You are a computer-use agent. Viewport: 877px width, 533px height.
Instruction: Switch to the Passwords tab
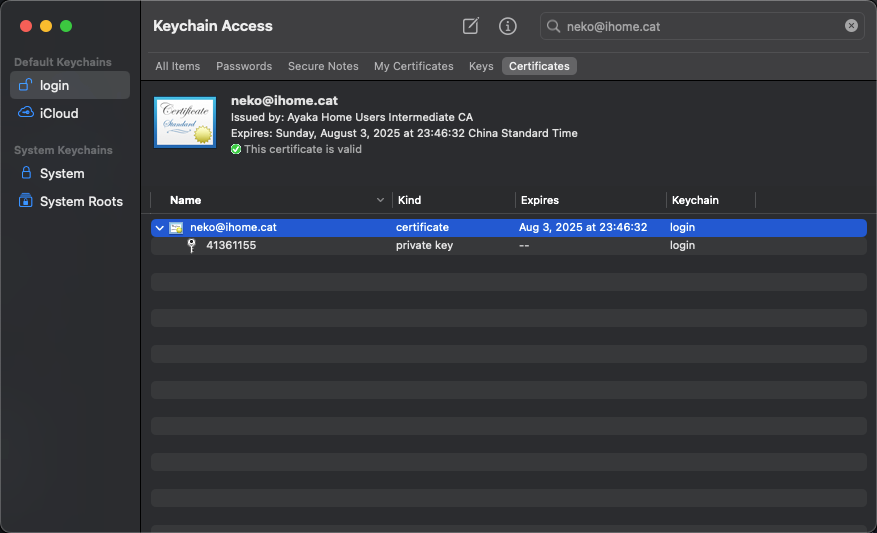point(244,66)
